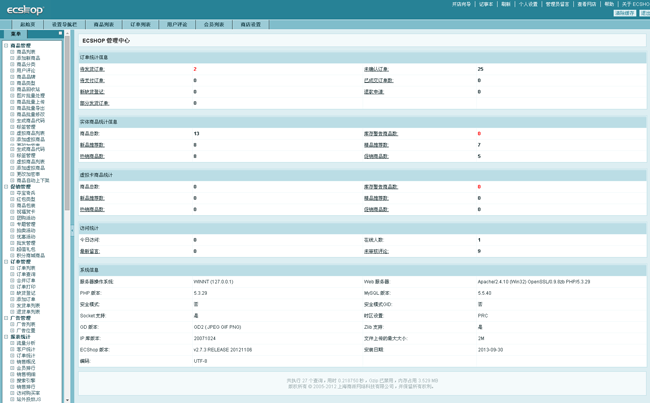Collapse the 商品管理 tree section
650x403 pixels.
point(5,46)
